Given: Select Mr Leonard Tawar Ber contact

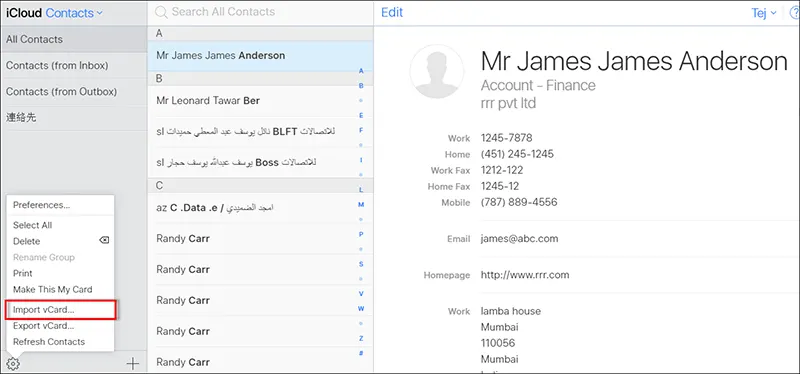Looking at the screenshot, I should (x=261, y=101).
